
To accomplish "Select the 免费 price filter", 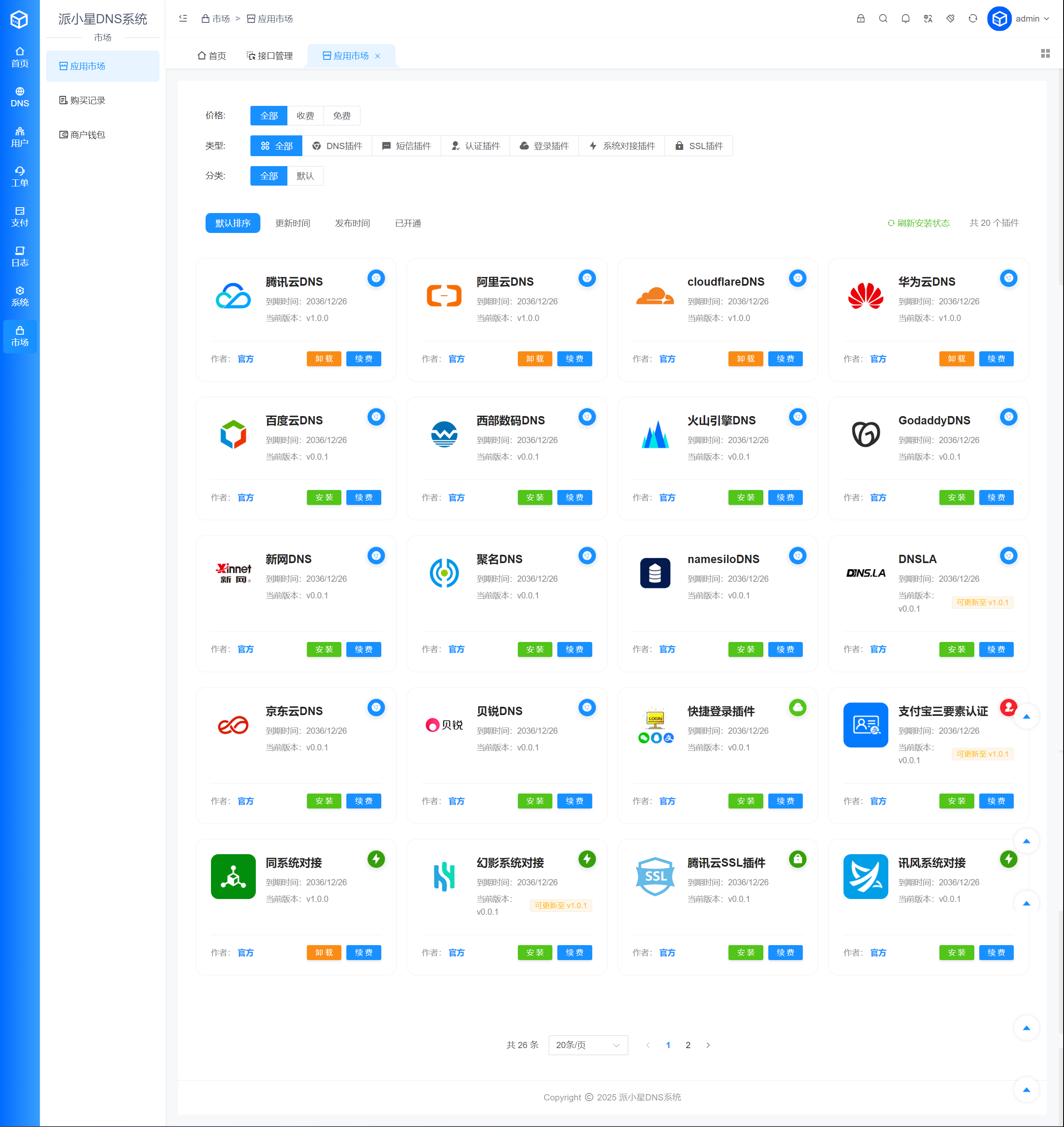I will (x=341, y=116).
